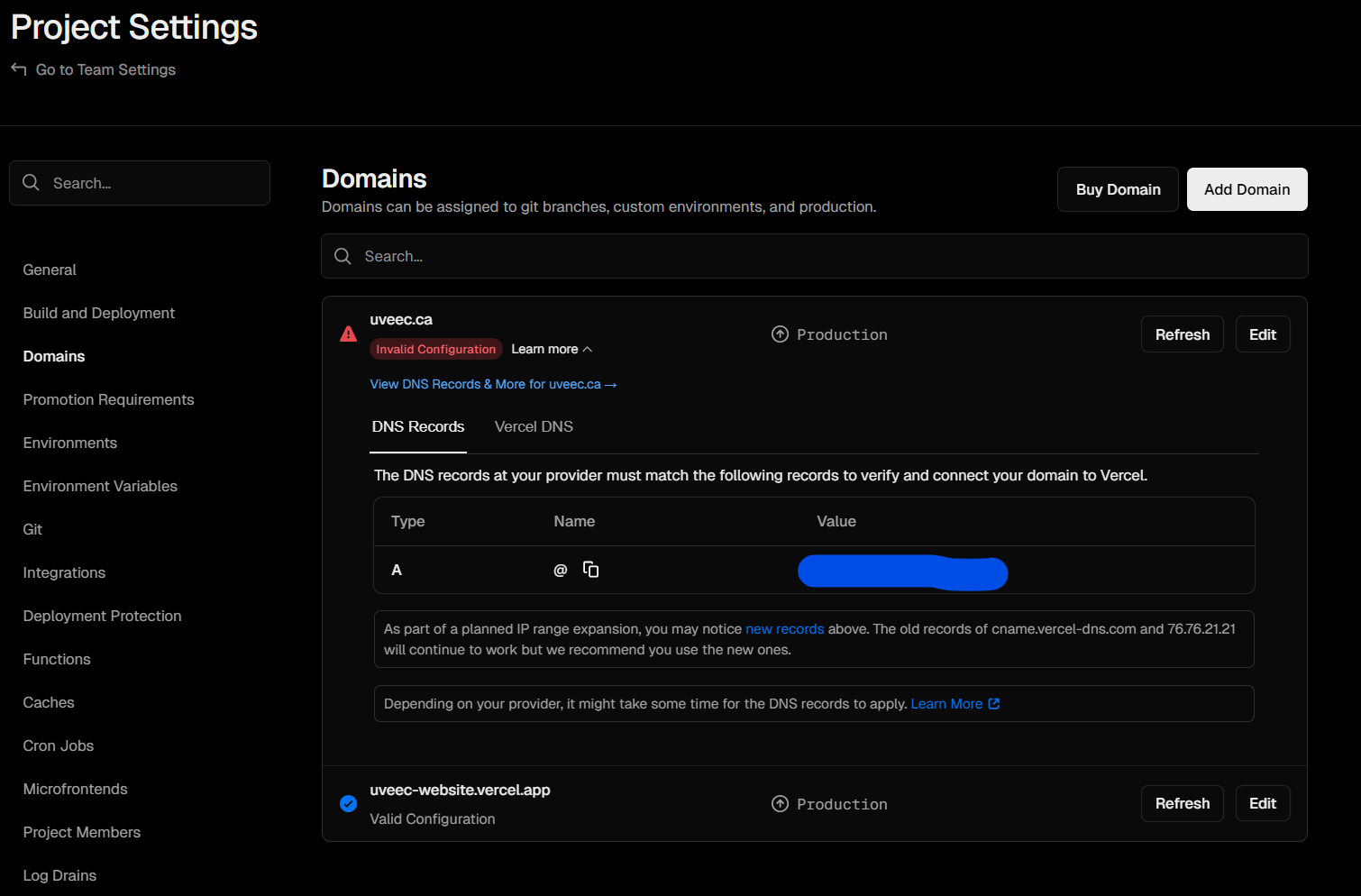The width and height of the screenshot is (1361, 896).
Task: Open Cron Jobs settings
Action: click(59, 746)
